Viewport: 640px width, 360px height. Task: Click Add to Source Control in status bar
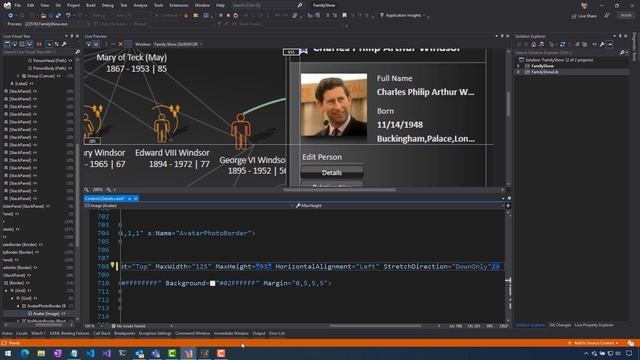(x=593, y=343)
